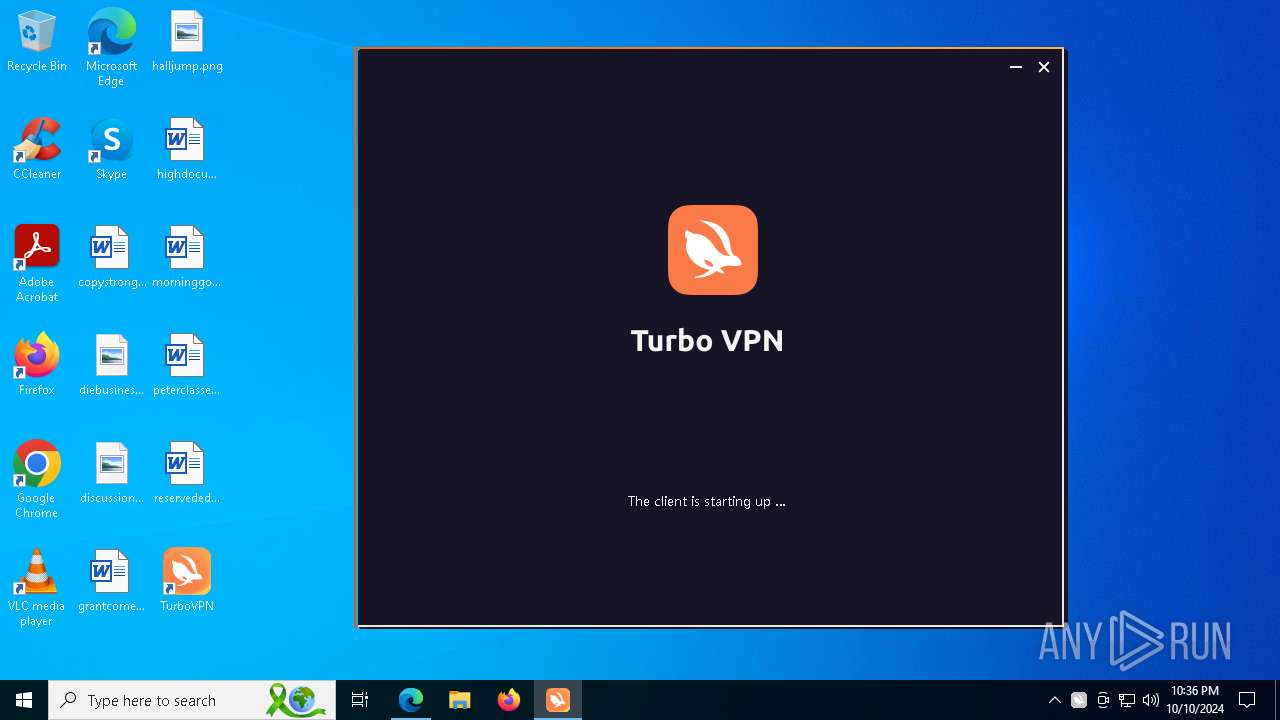
Task: Open the Windows Start menu
Action: pyautogui.click(x=24, y=700)
